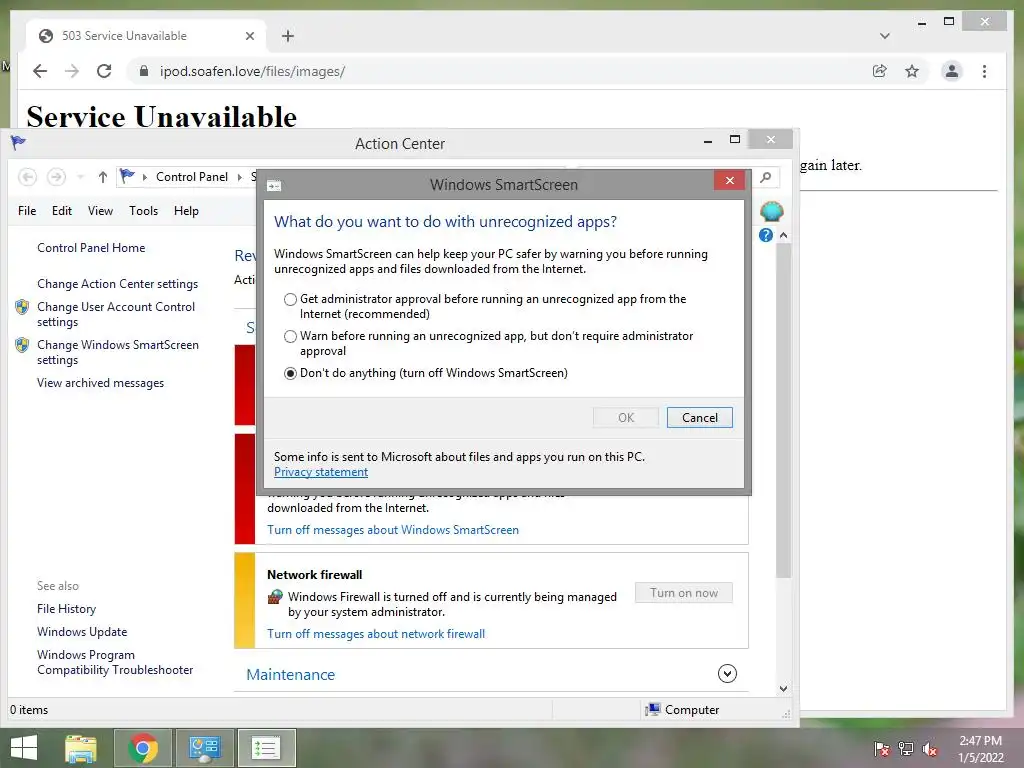Open Chrome tab search dropdown
The width and height of the screenshot is (1024, 768).
(884, 36)
